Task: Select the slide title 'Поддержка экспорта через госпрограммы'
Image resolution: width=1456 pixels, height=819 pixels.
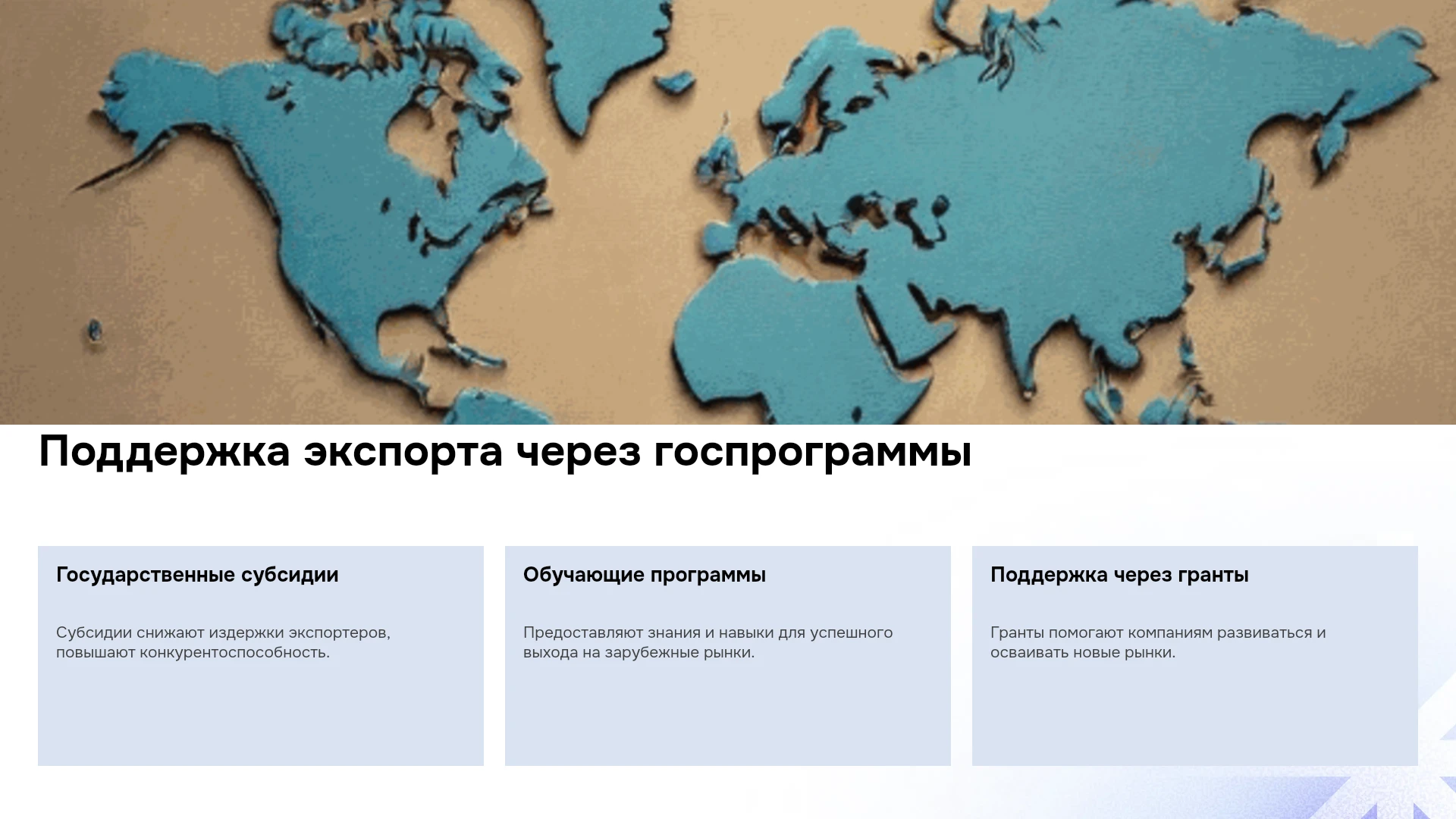Action: point(505,452)
